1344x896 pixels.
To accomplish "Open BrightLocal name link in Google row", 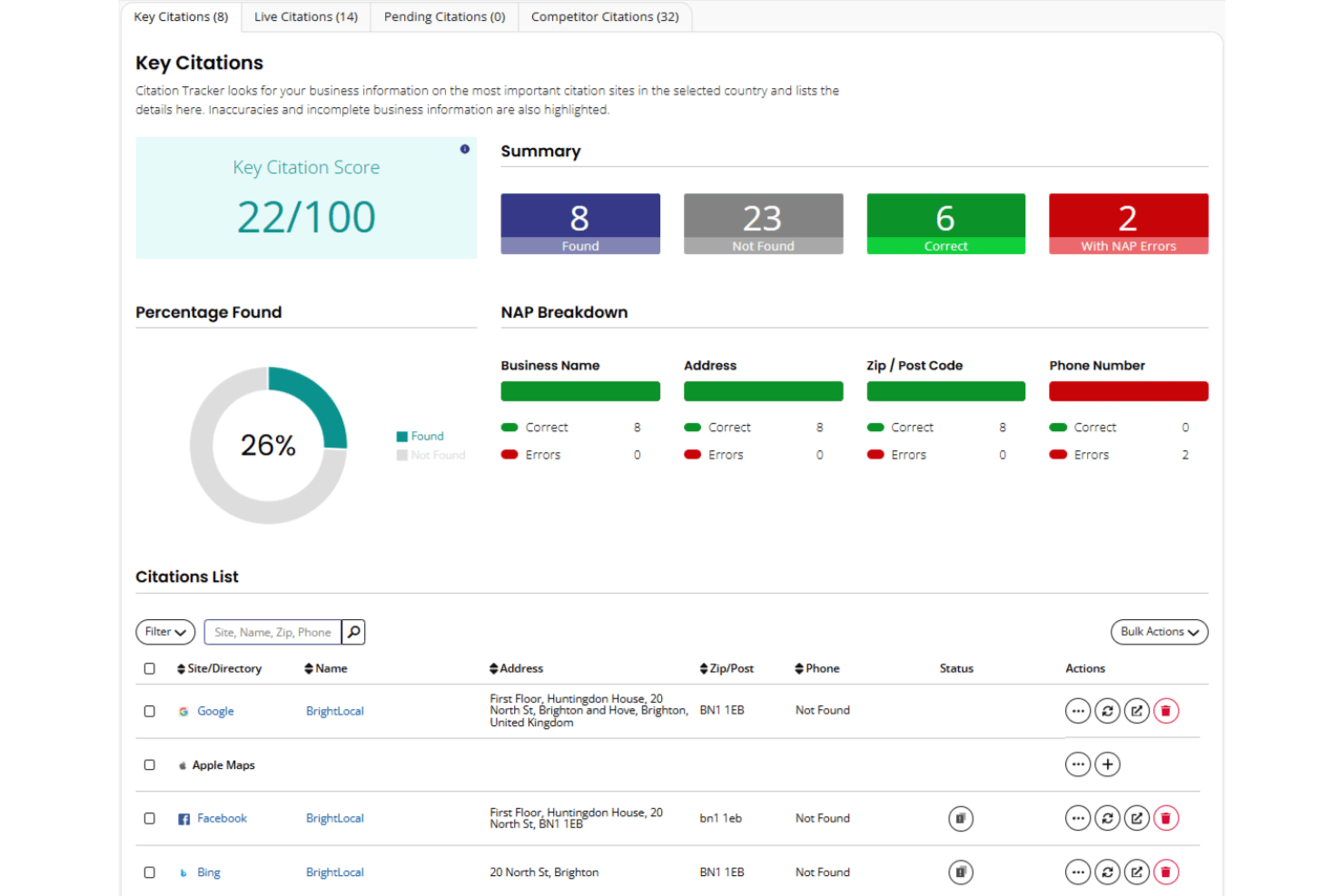I will pyautogui.click(x=334, y=711).
